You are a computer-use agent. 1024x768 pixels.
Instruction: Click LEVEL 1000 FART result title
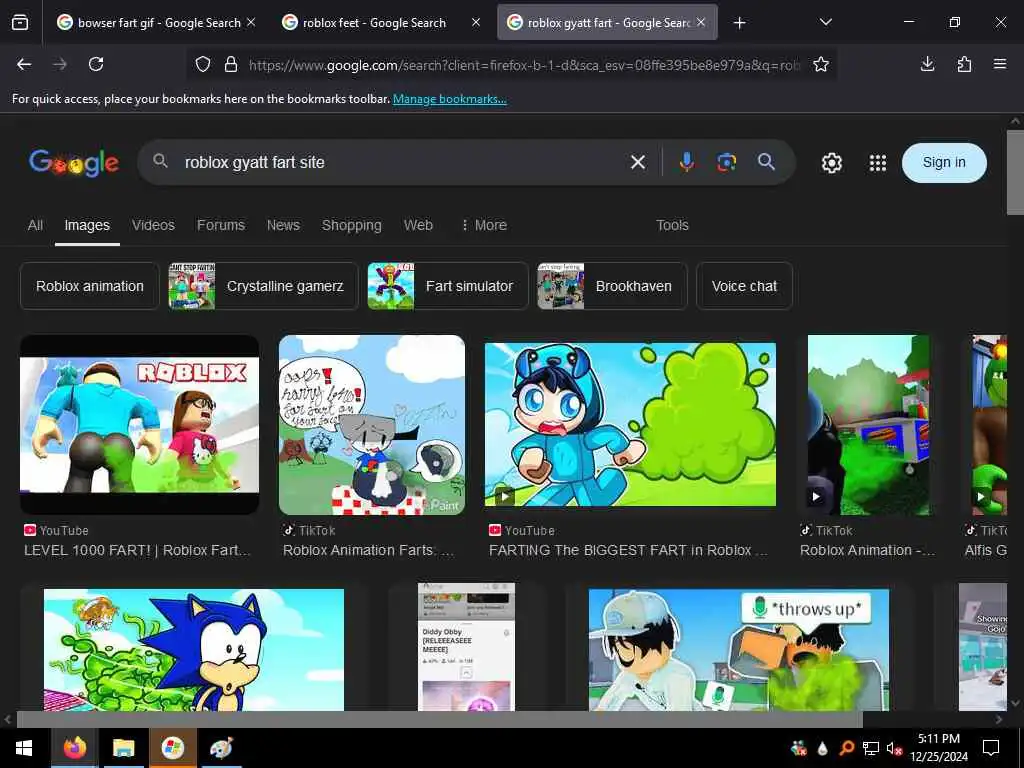(137, 551)
